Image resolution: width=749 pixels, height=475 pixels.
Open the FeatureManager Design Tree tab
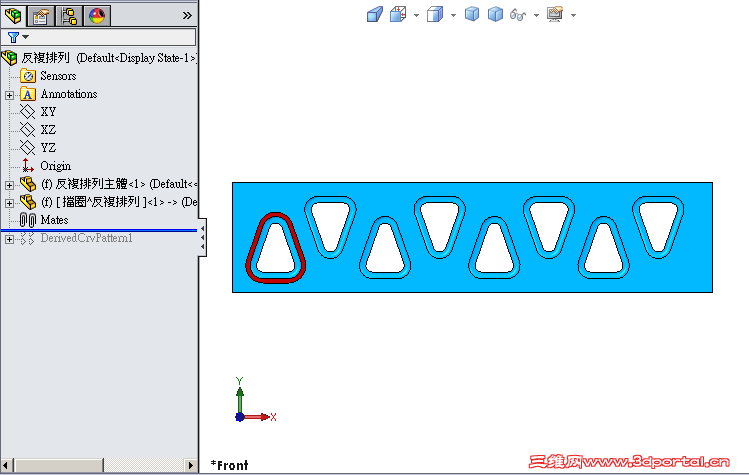click(13, 15)
